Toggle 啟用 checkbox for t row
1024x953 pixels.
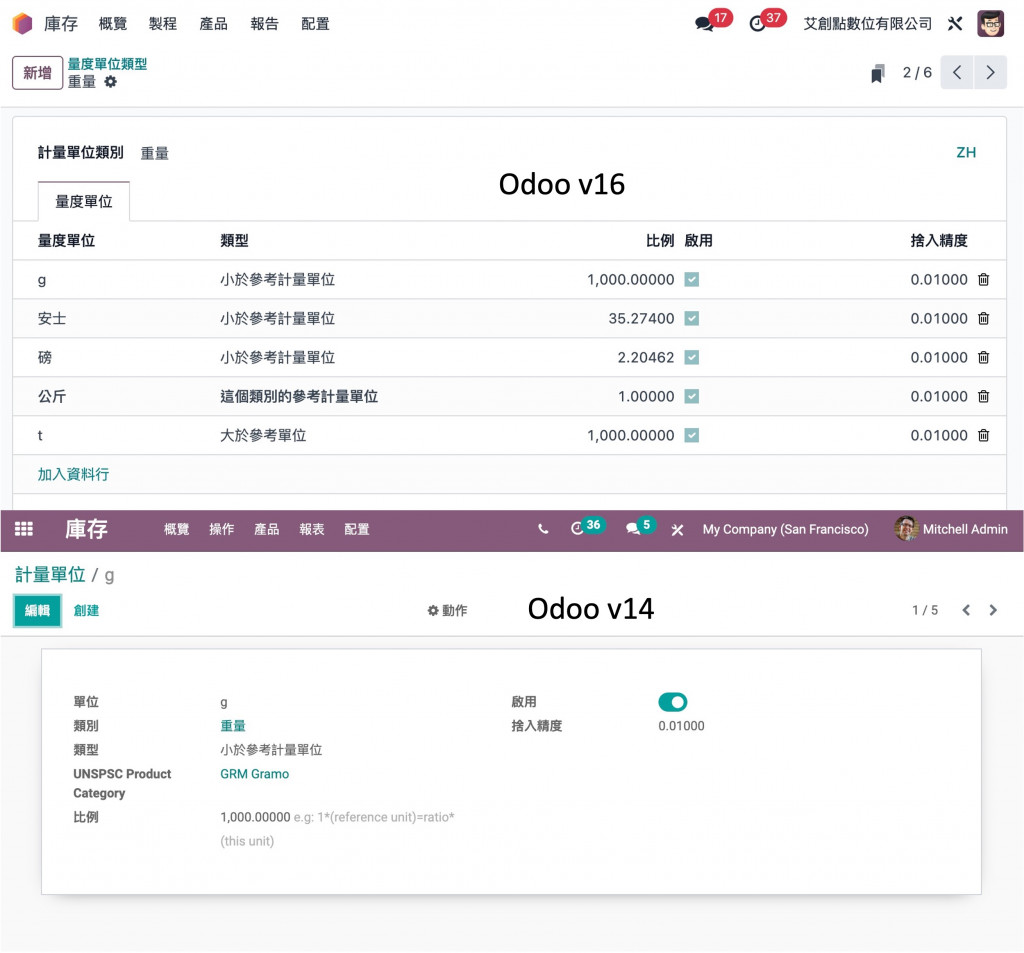pos(692,435)
